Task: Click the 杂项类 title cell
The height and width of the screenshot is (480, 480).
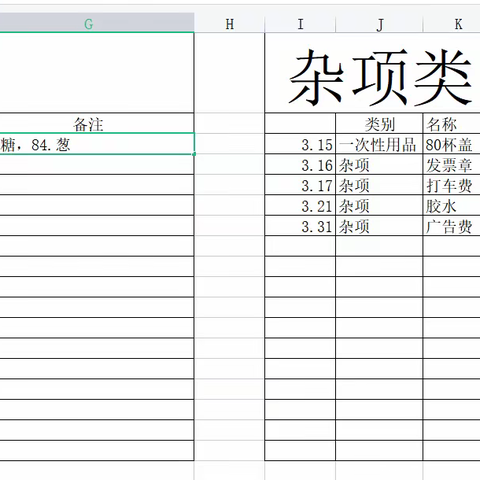Action: 372,73
